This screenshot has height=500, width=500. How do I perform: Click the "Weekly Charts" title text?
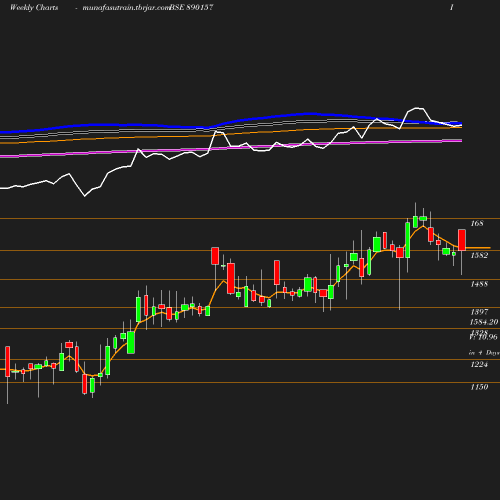[34, 7]
